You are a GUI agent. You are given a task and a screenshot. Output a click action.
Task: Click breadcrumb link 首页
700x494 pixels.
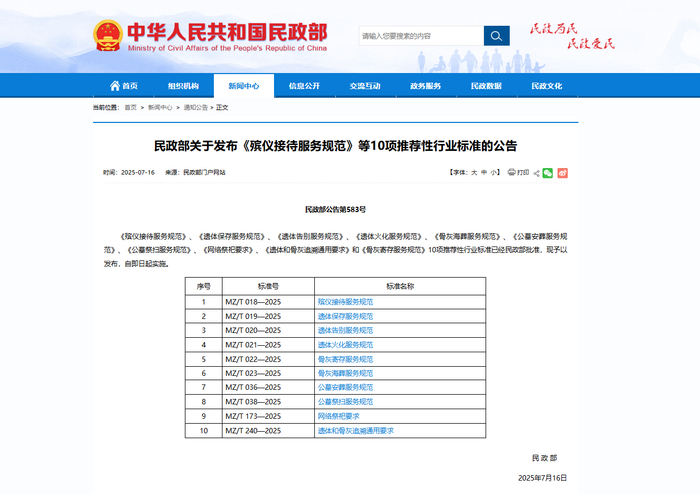130,108
